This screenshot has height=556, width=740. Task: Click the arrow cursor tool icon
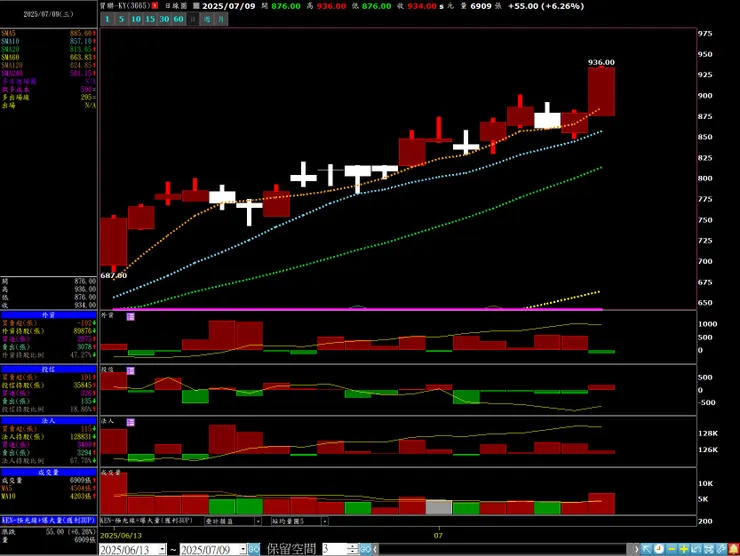pyautogui.click(x=647, y=549)
